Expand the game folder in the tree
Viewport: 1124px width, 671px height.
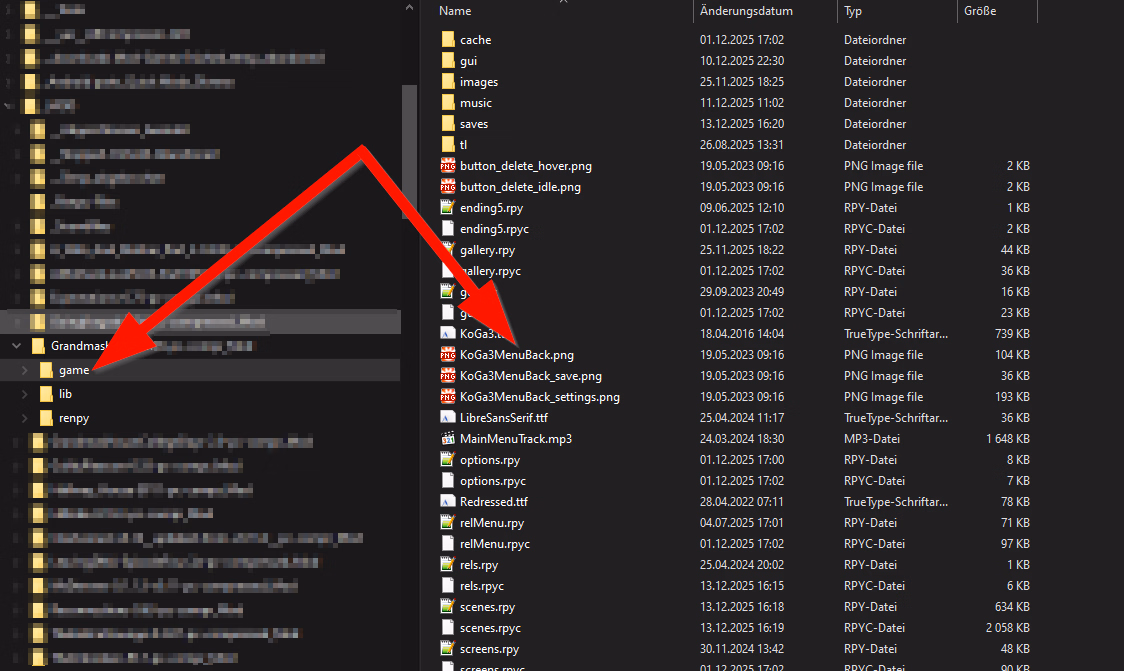coord(24,370)
